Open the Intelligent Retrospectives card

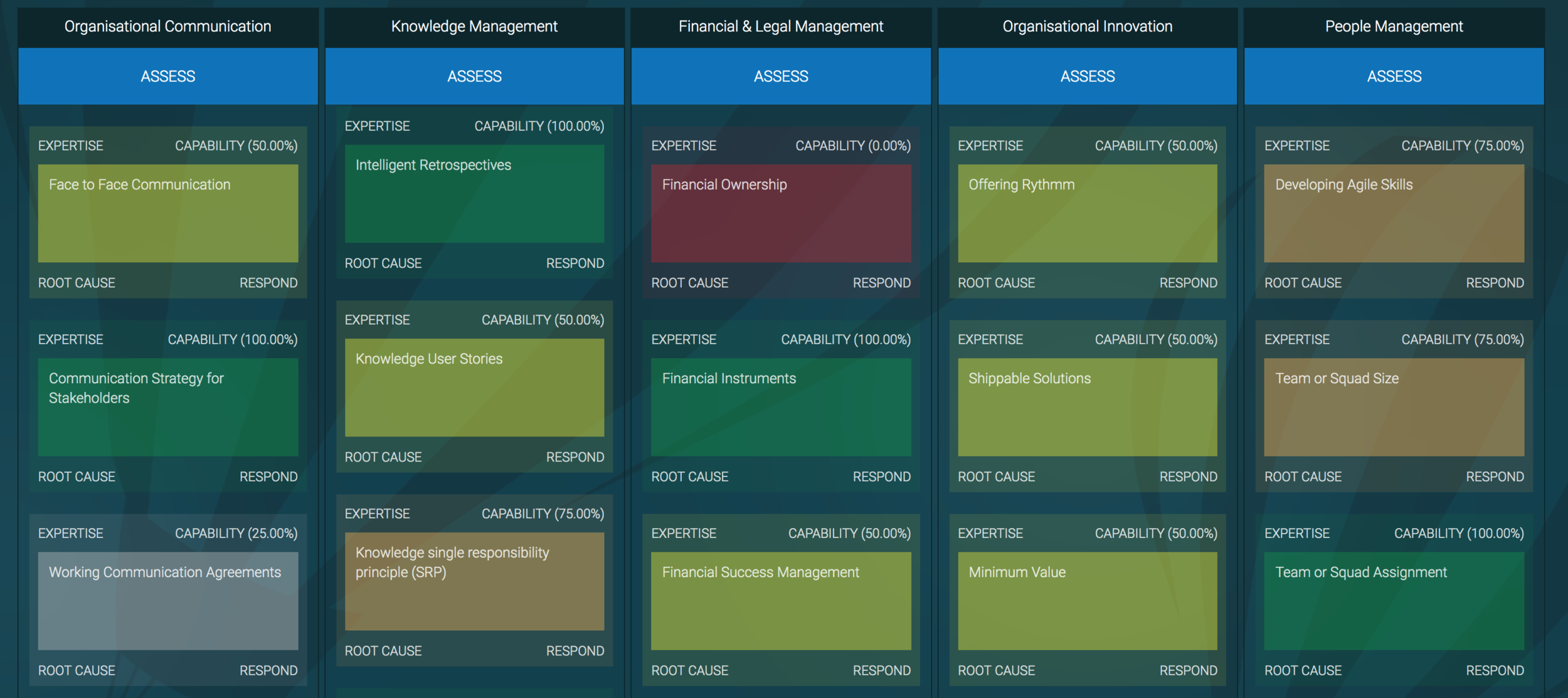click(475, 194)
